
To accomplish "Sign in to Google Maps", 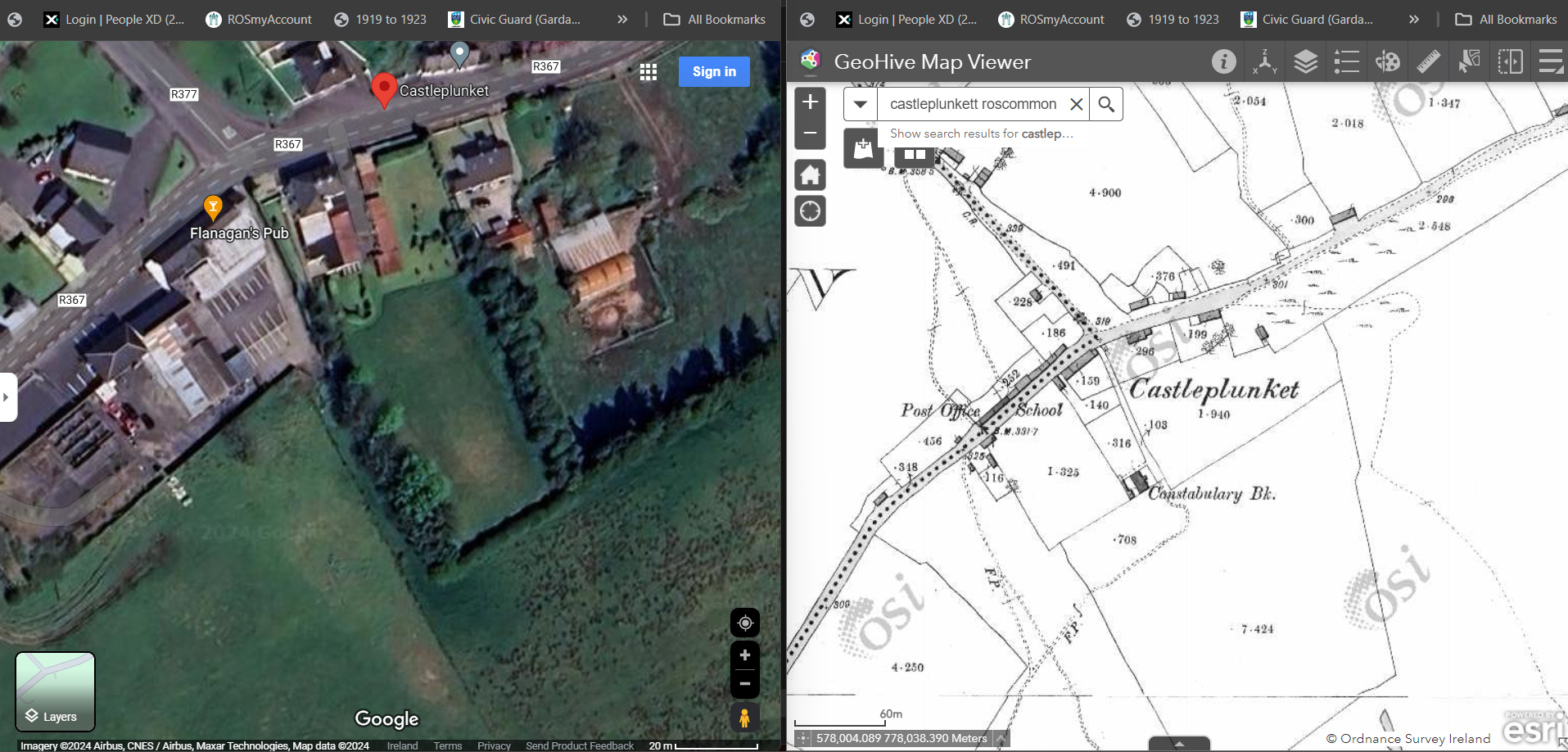I will 714,71.
